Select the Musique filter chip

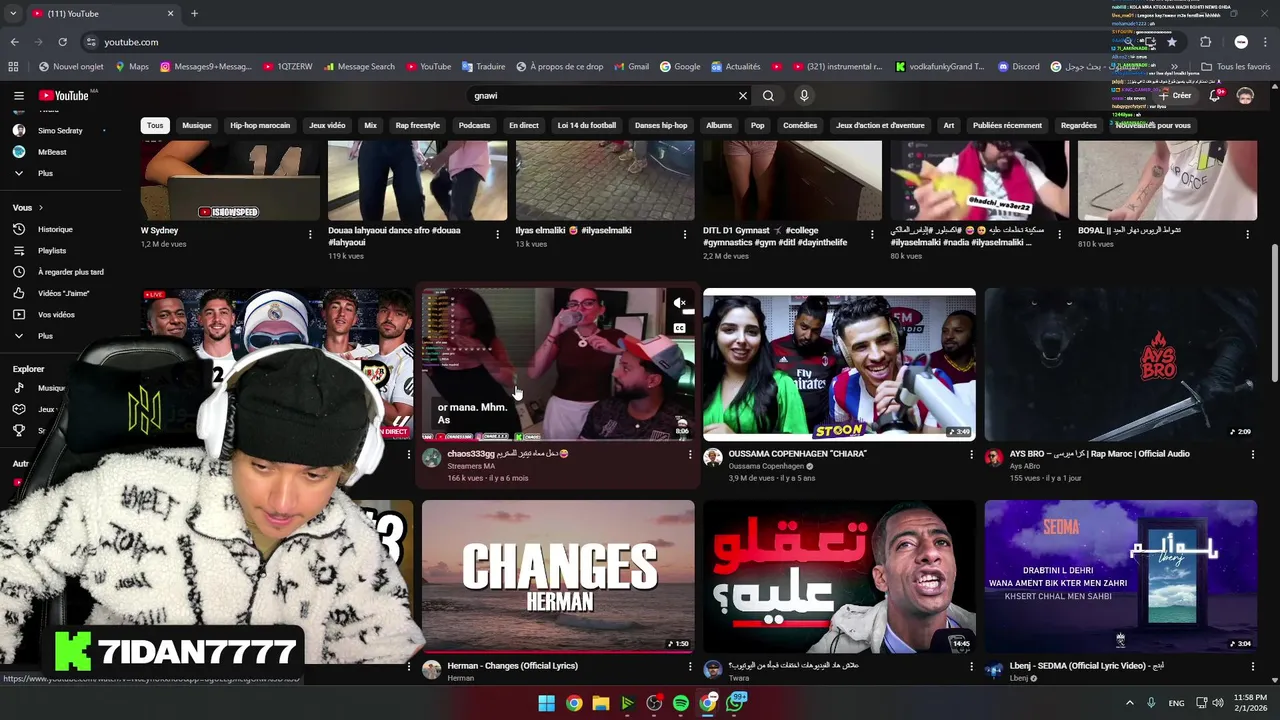point(197,126)
